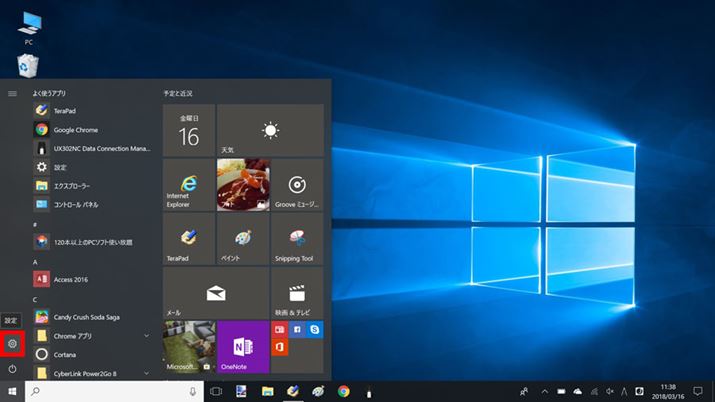Open the Paint (ペイント) tile
The height and width of the screenshot is (402, 715).
242,238
